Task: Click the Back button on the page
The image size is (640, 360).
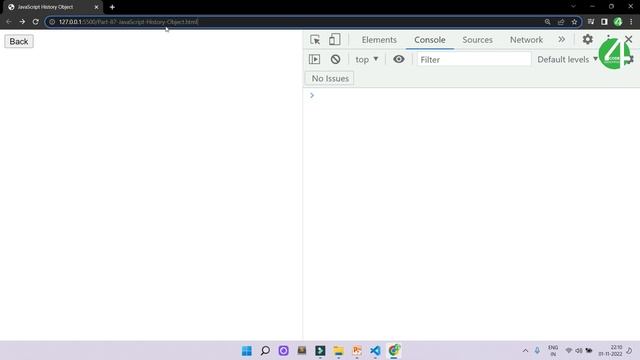Action: (19, 41)
